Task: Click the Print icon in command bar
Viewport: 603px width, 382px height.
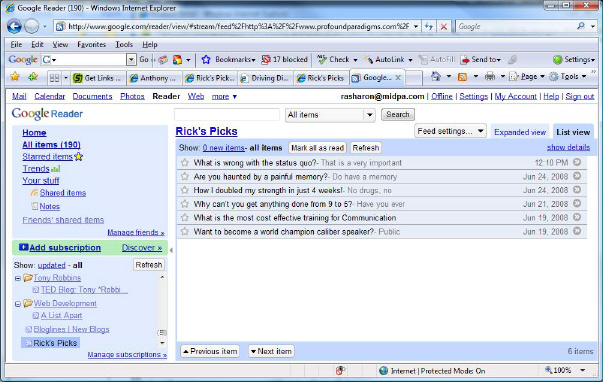Action: coord(490,77)
